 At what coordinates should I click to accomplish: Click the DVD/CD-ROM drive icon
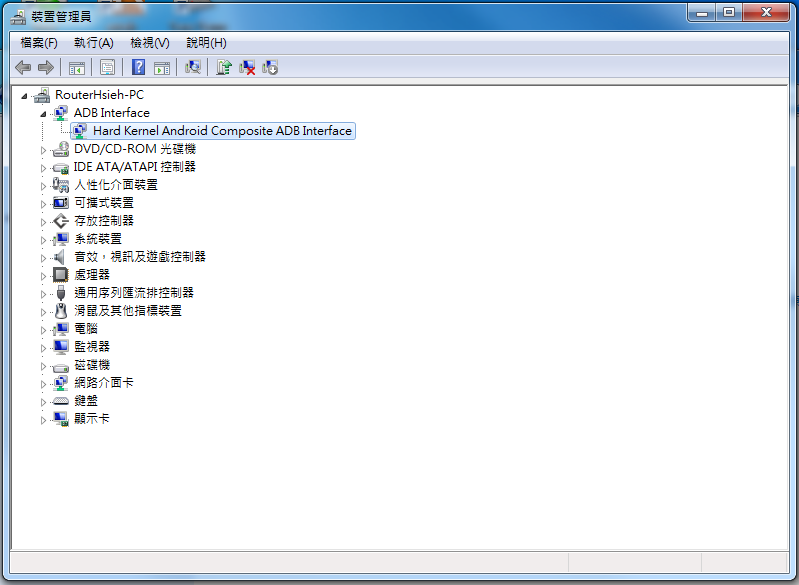[x=61, y=149]
